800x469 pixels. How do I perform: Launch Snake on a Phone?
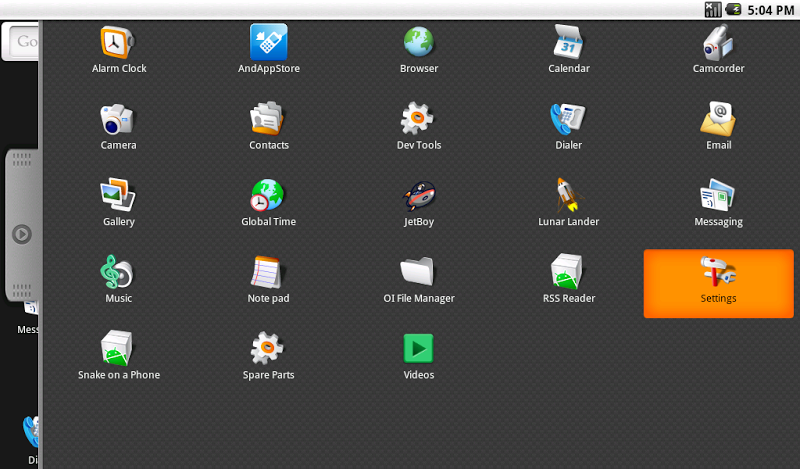click(x=118, y=356)
